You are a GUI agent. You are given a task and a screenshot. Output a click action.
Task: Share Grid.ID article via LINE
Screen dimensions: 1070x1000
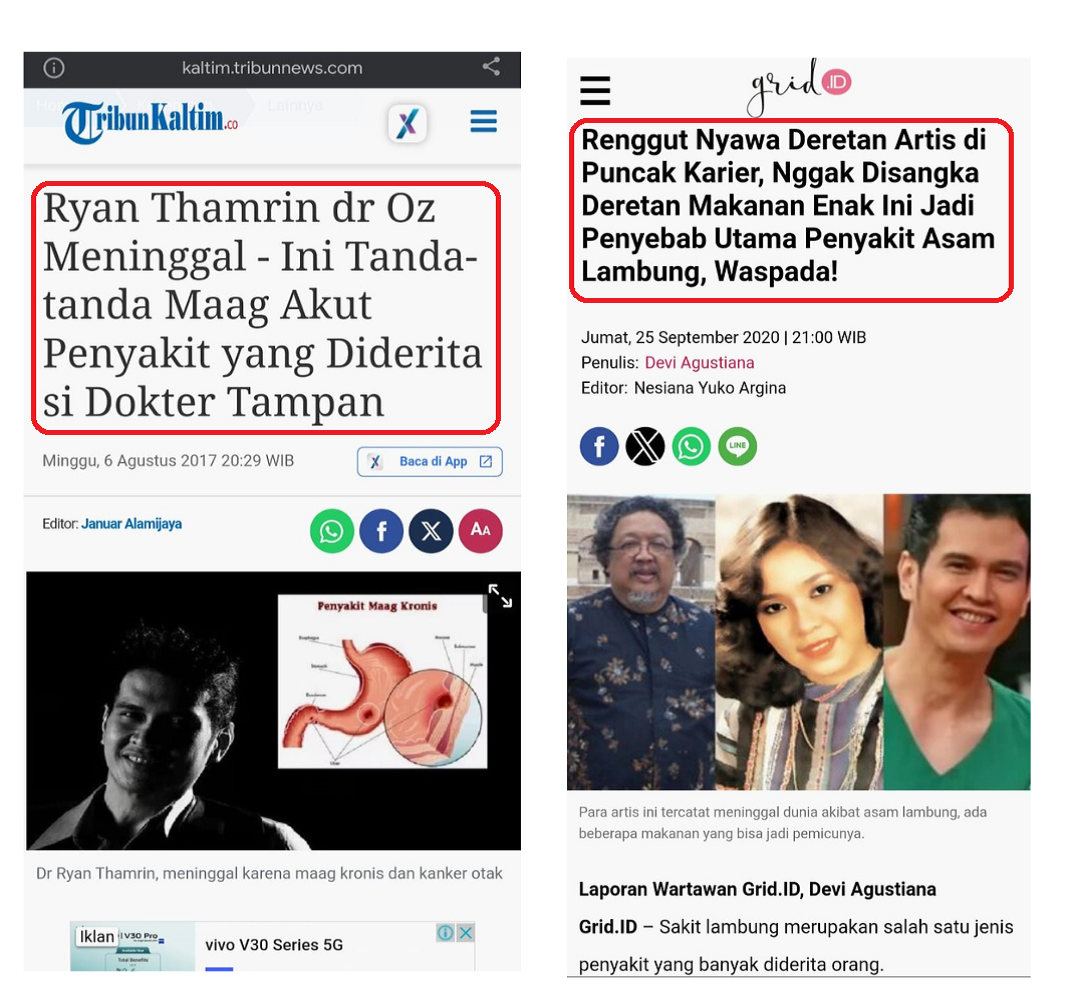point(738,446)
